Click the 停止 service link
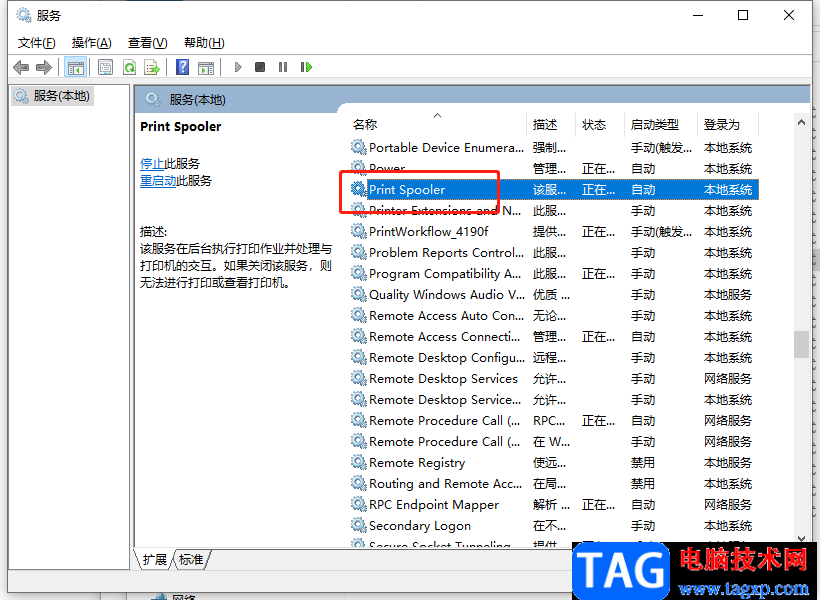820x600 pixels. click(x=152, y=164)
